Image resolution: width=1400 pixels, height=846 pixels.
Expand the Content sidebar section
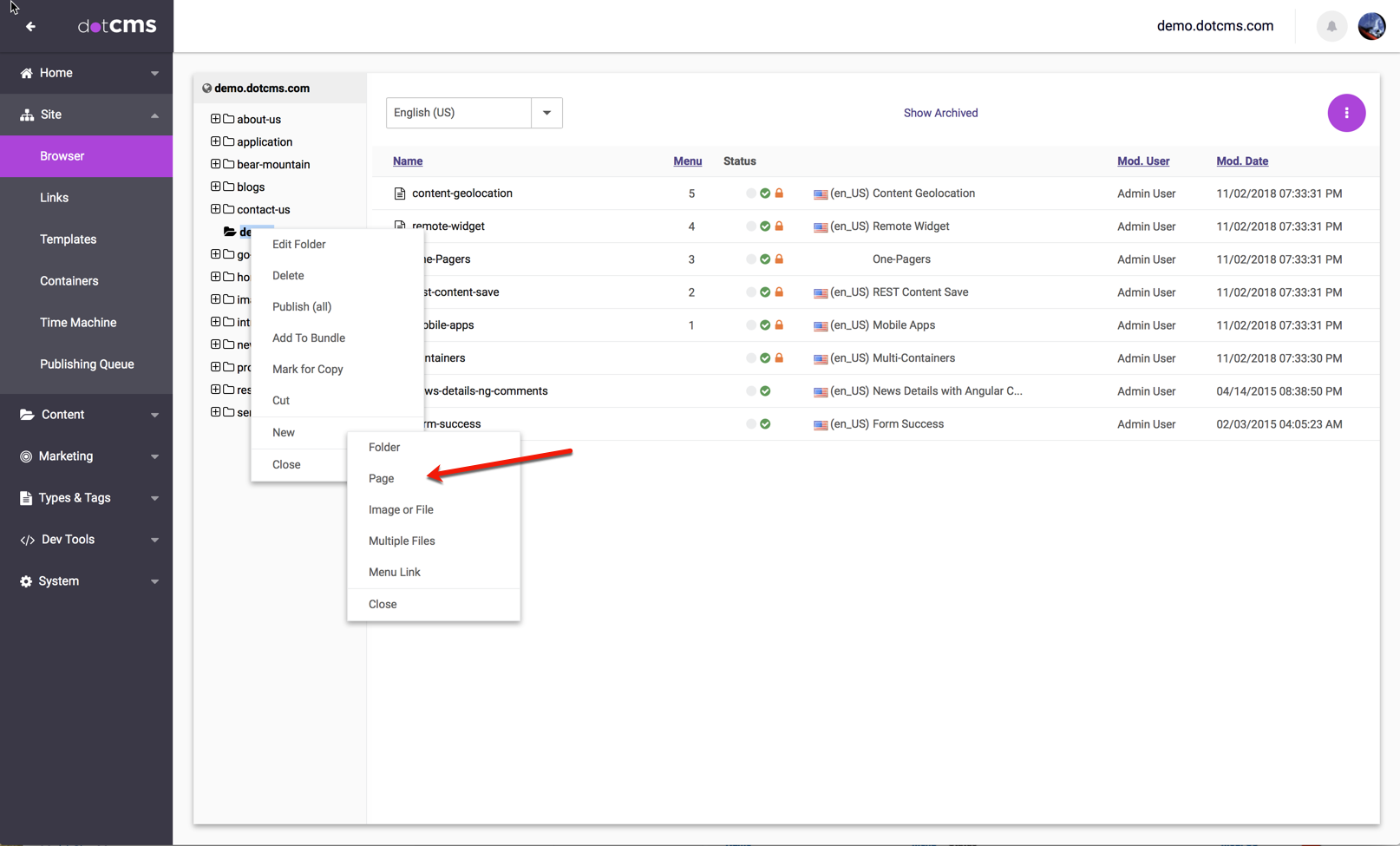pos(87,415)
